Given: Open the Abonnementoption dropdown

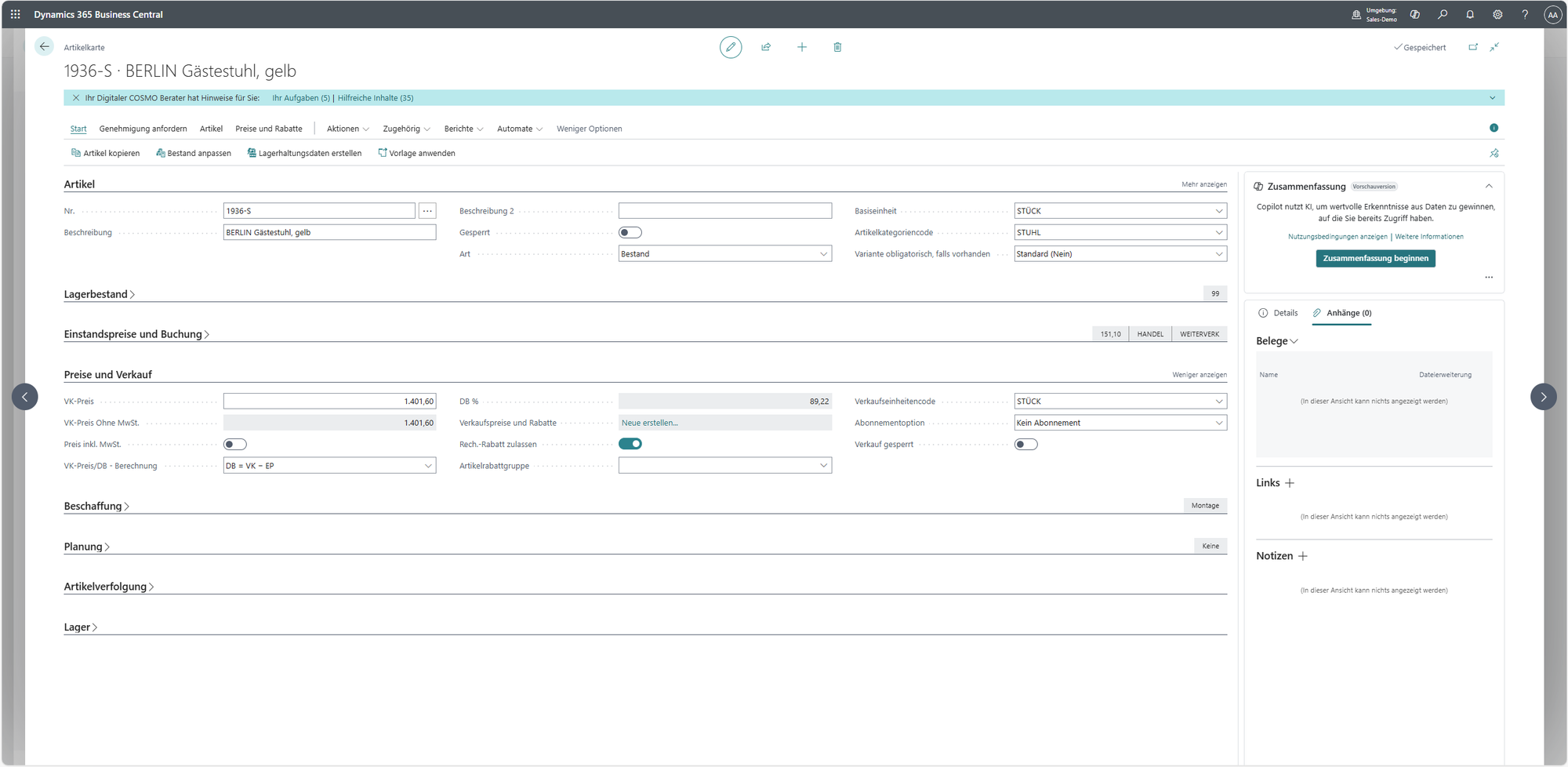Looking at the screenshot, I should (x=1120, y=423).
